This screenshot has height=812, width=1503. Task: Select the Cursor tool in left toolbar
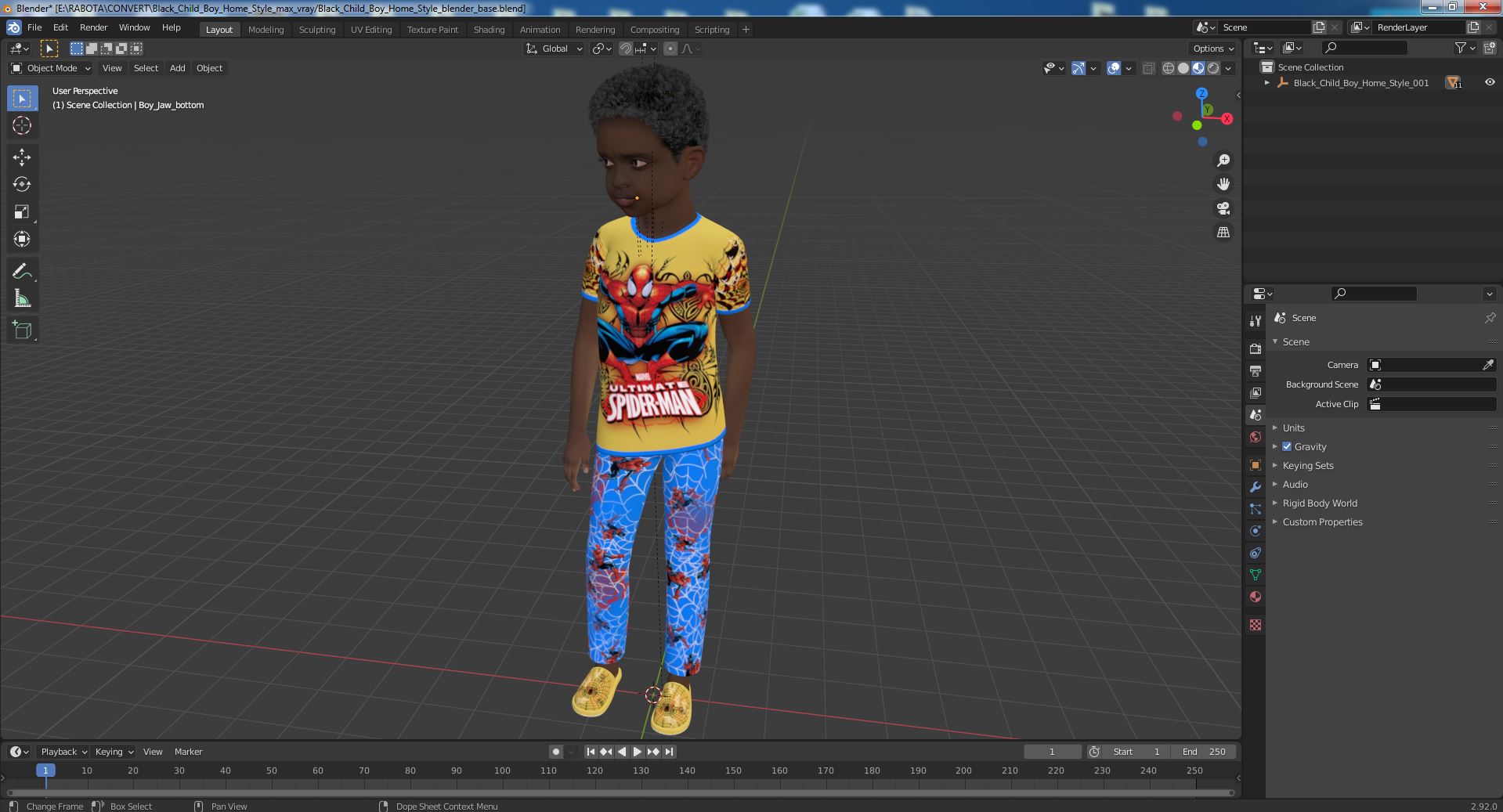(22, 125)
